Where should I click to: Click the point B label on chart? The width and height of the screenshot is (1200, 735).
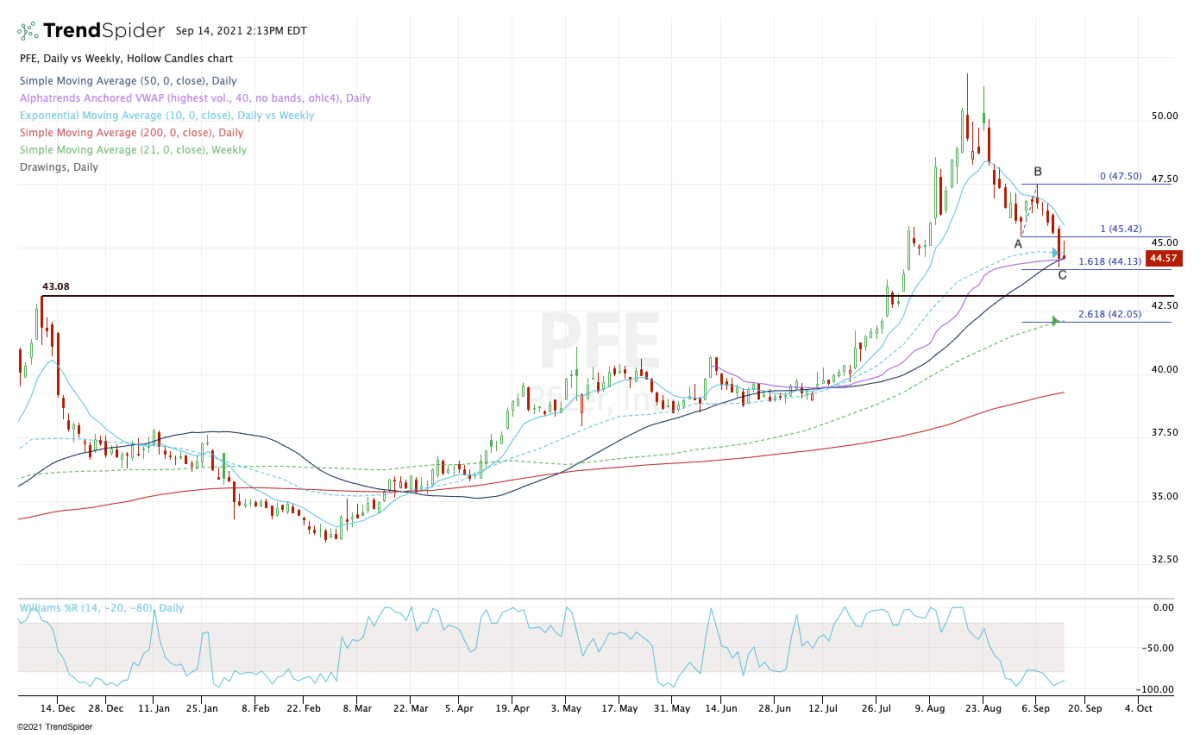1038,172
